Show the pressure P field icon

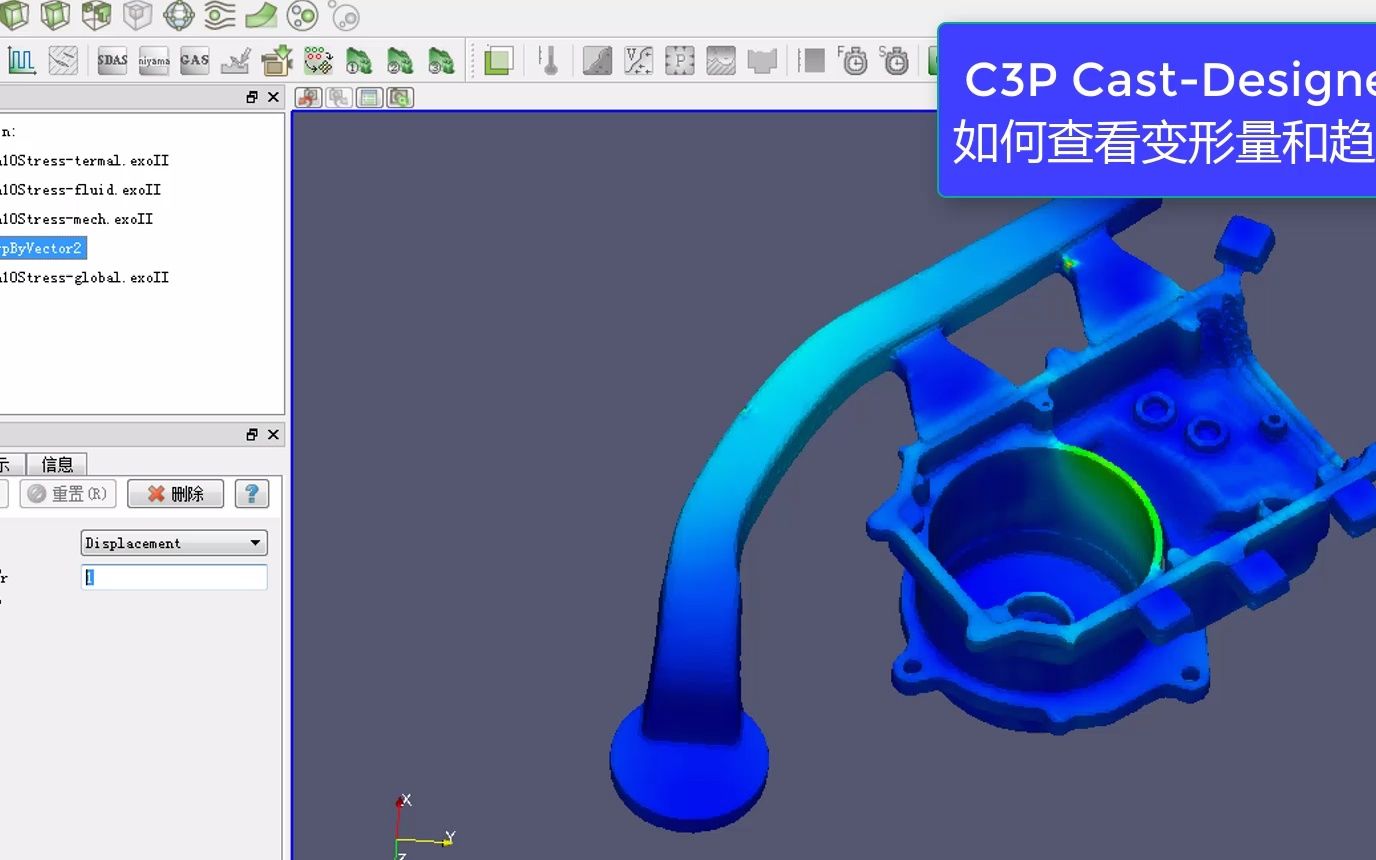click(679, 60)
